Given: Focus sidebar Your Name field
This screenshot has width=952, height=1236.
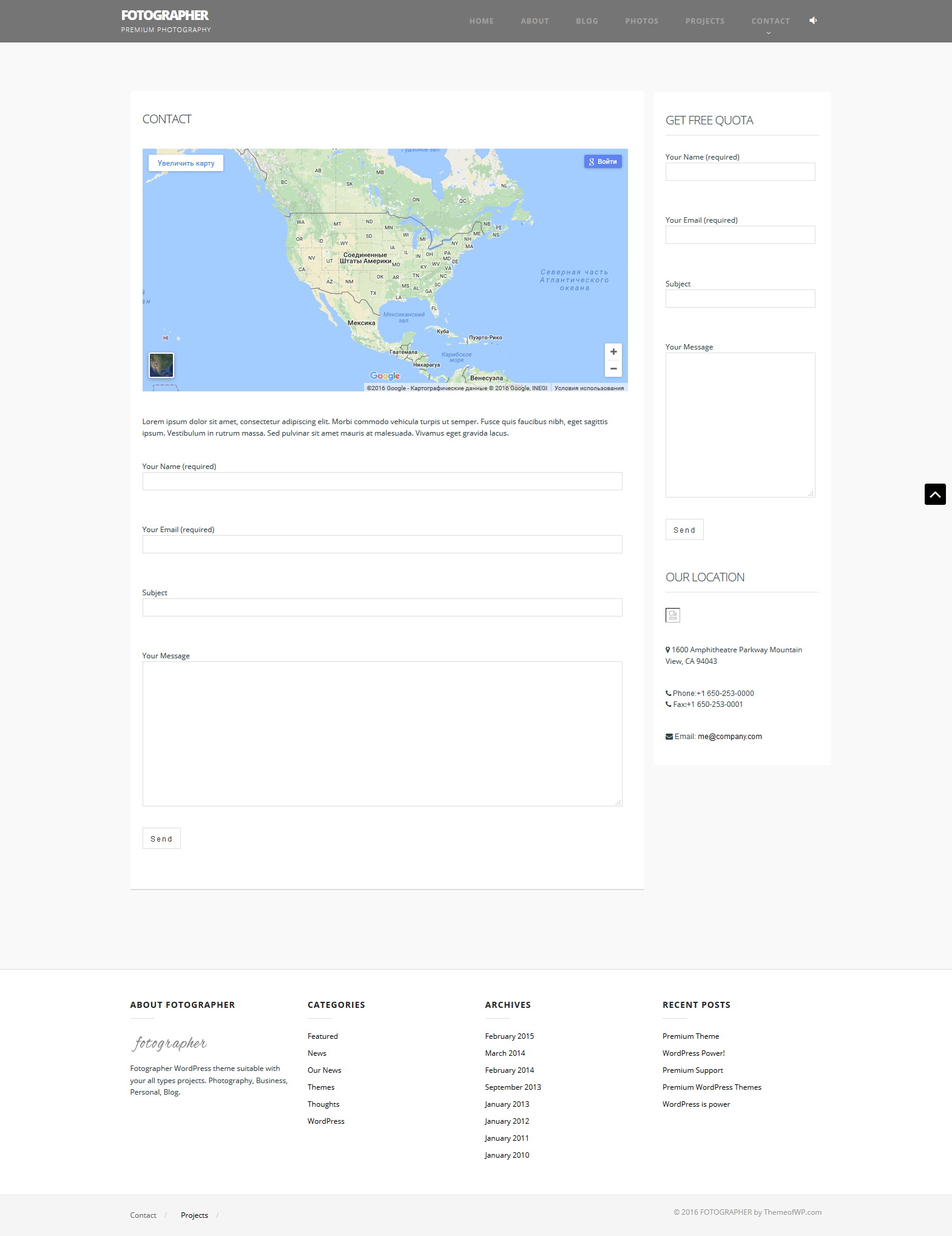Looking at the screenshot, I should pyautogui.click(x=740, y=172).
